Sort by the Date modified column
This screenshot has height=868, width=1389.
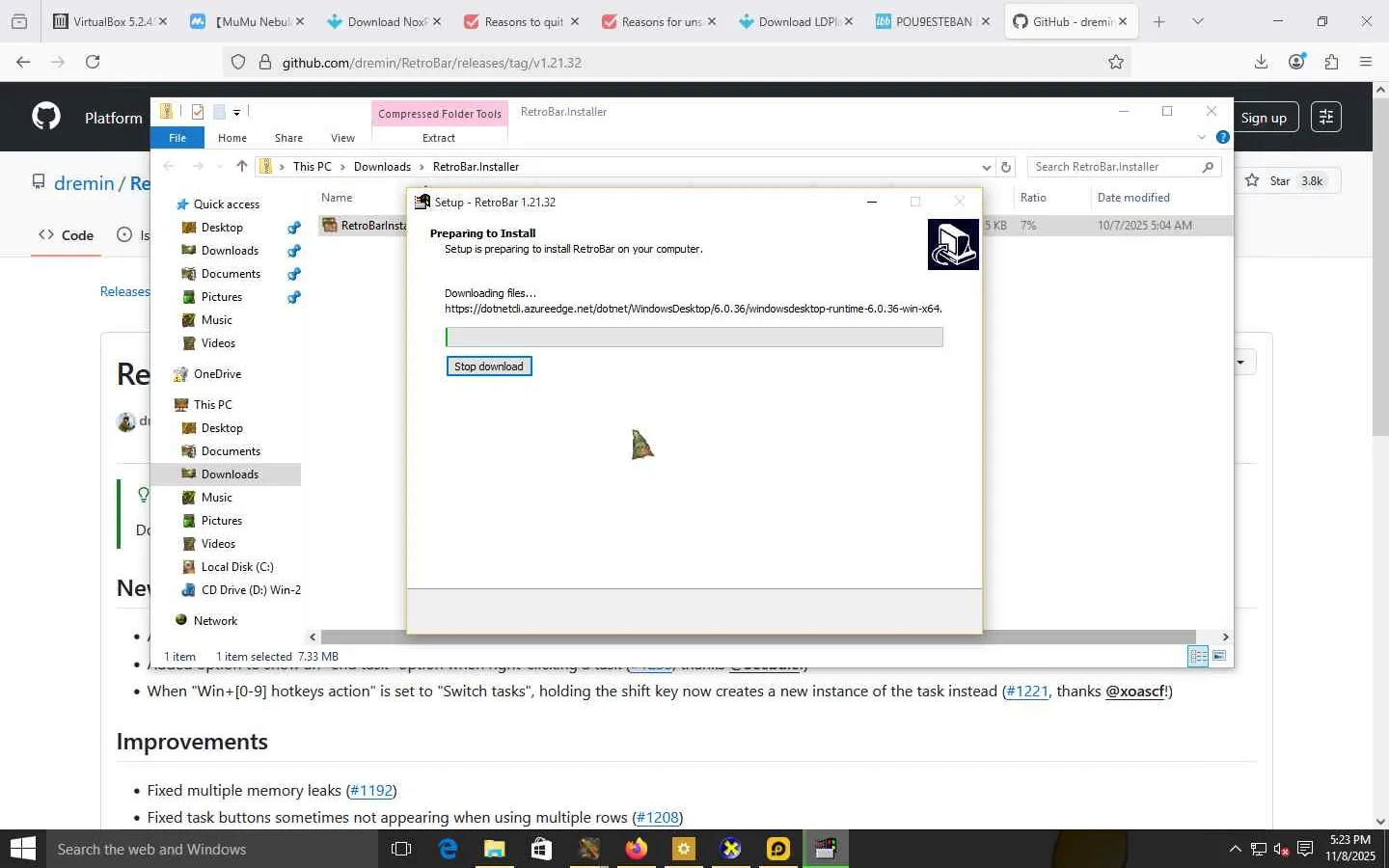pyautogui.click(x=1133, y=198)
